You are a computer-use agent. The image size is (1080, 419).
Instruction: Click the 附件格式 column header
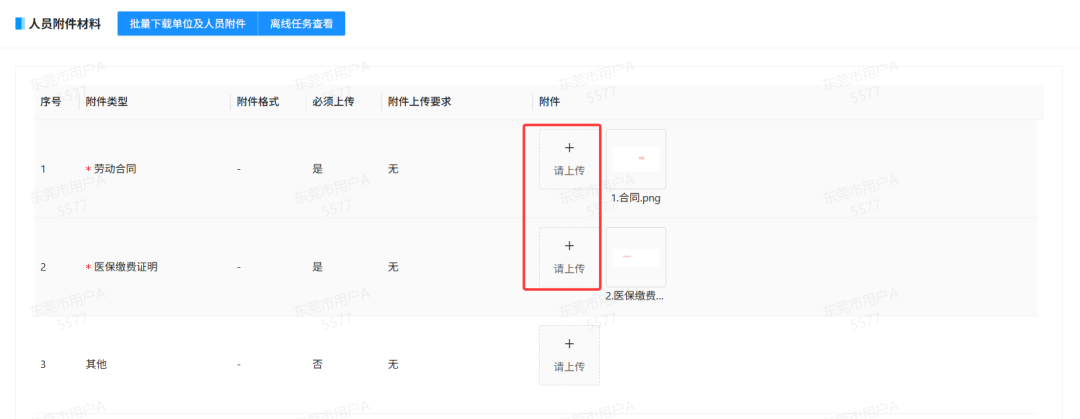point(257,102)
